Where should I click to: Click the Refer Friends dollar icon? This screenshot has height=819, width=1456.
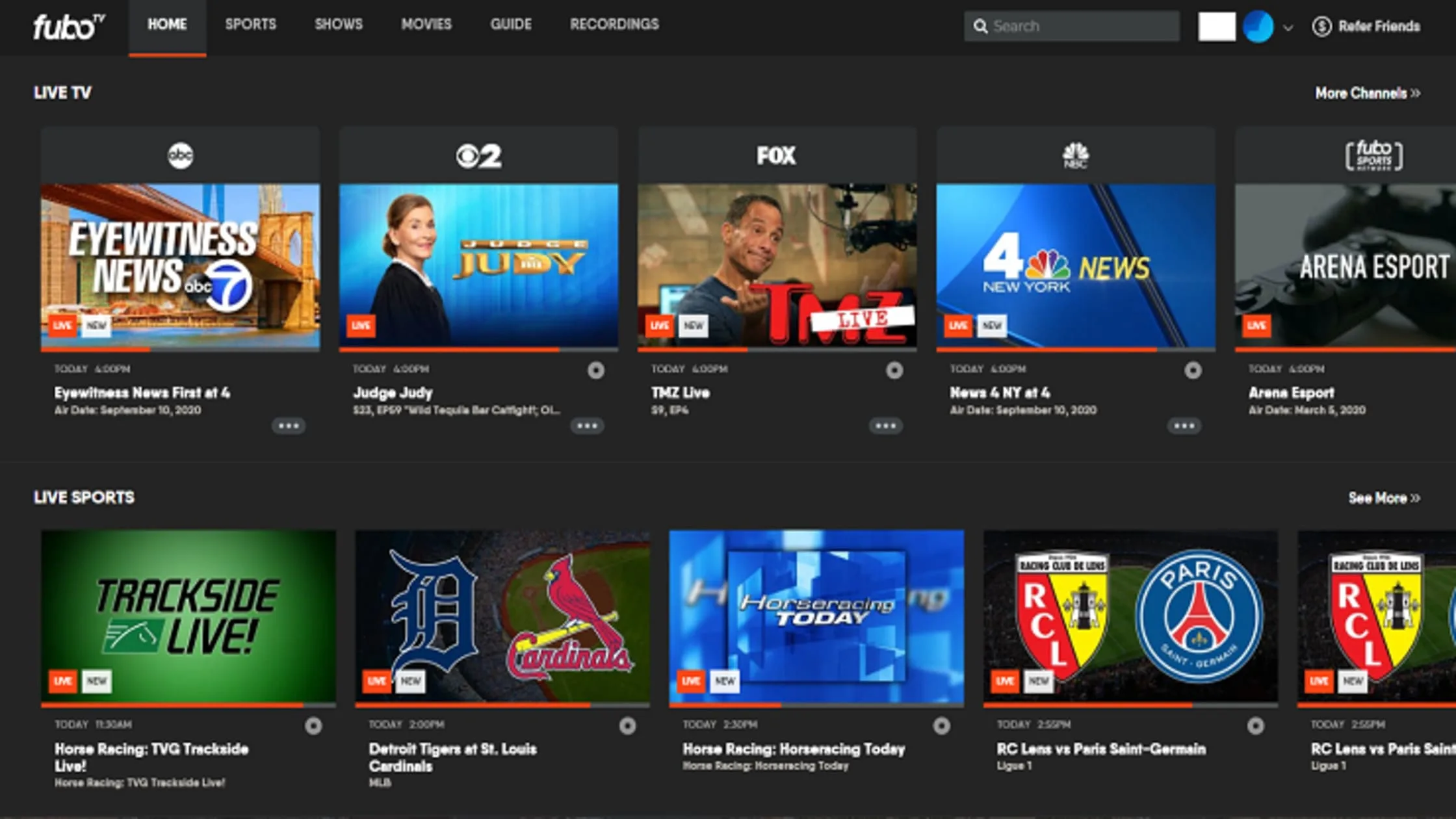[x=1321, y=27]
